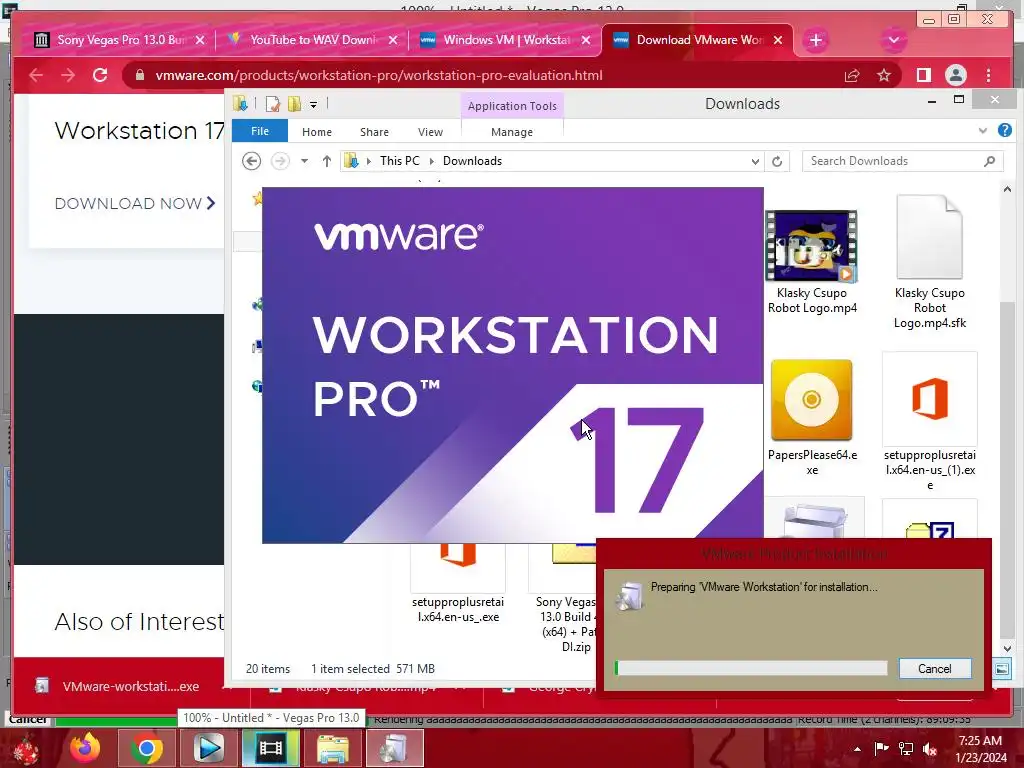Click the Search Downloads field
This screenshot has width=1024, height=768.
pyautogui.click(x=902, y=161)
